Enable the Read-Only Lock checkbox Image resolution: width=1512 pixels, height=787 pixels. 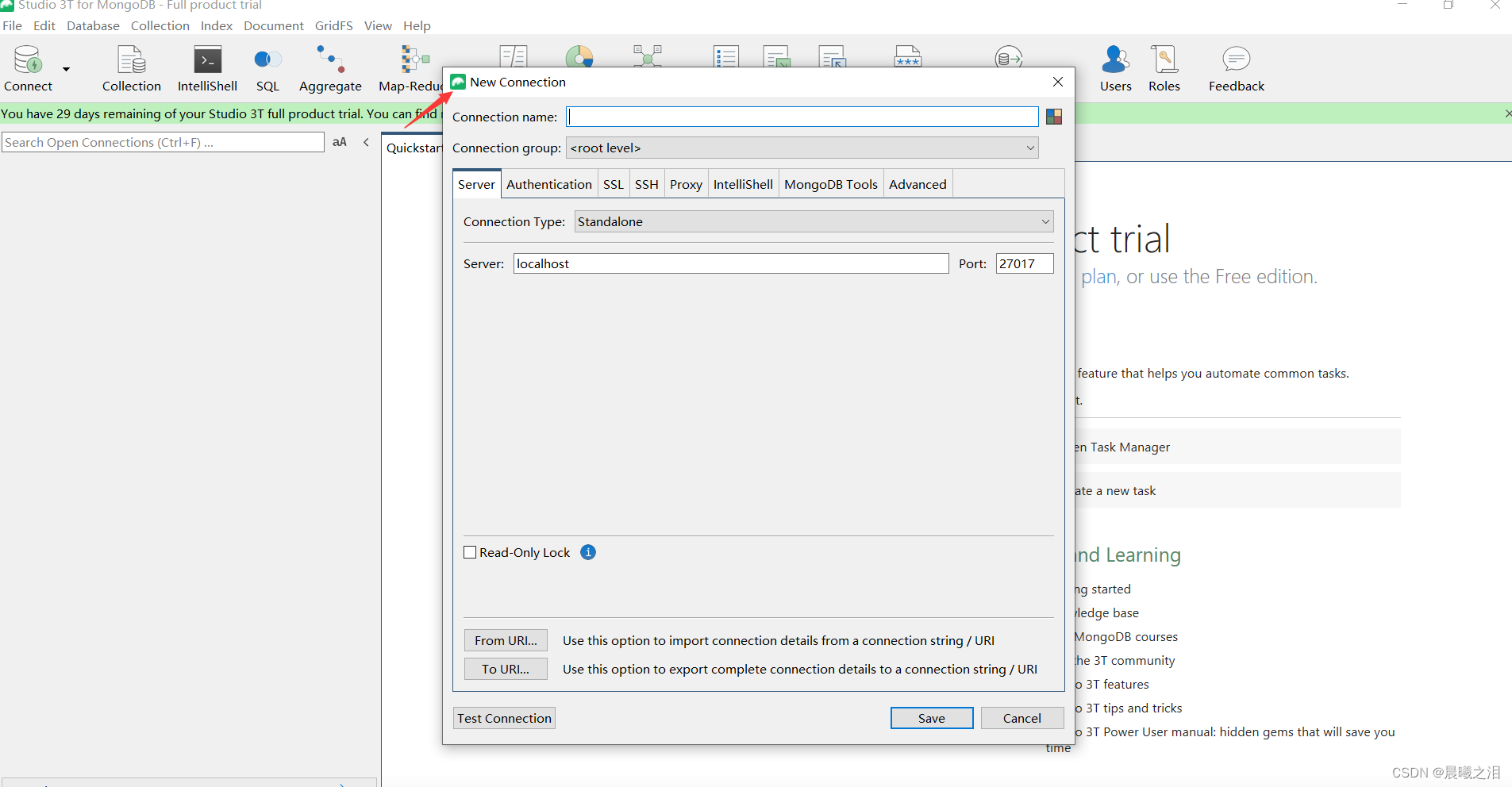coord(470,552)
